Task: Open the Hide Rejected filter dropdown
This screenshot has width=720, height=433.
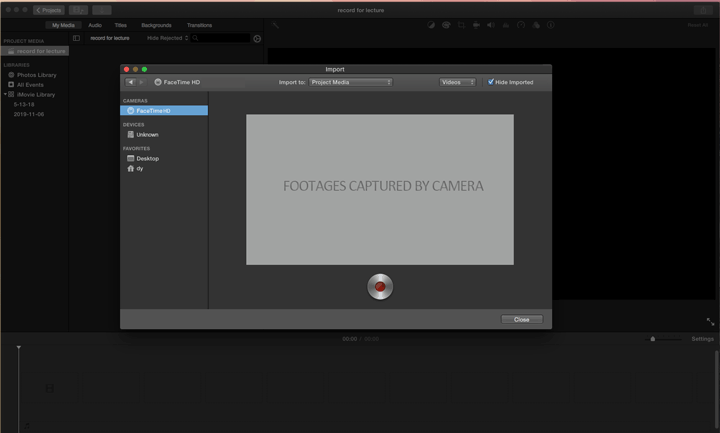Action: pos(167,38)
